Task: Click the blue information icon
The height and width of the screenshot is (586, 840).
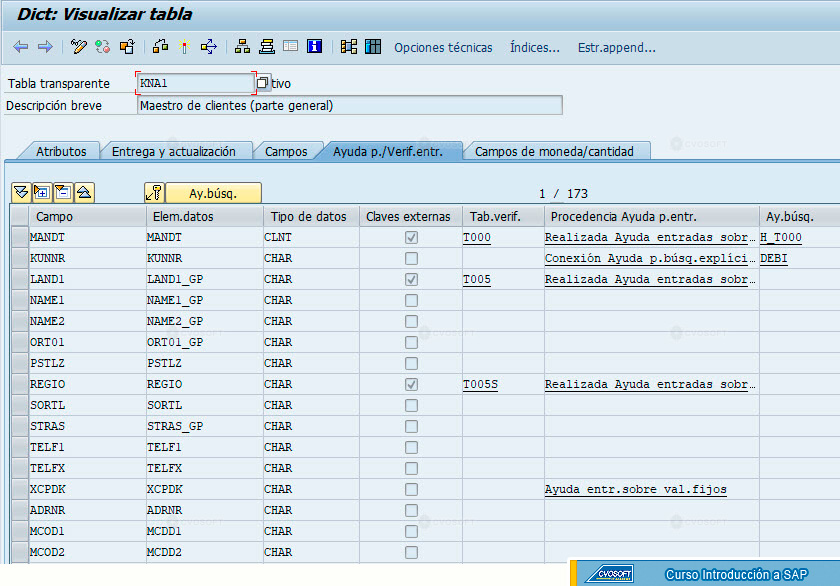Action: pos(314,47)
